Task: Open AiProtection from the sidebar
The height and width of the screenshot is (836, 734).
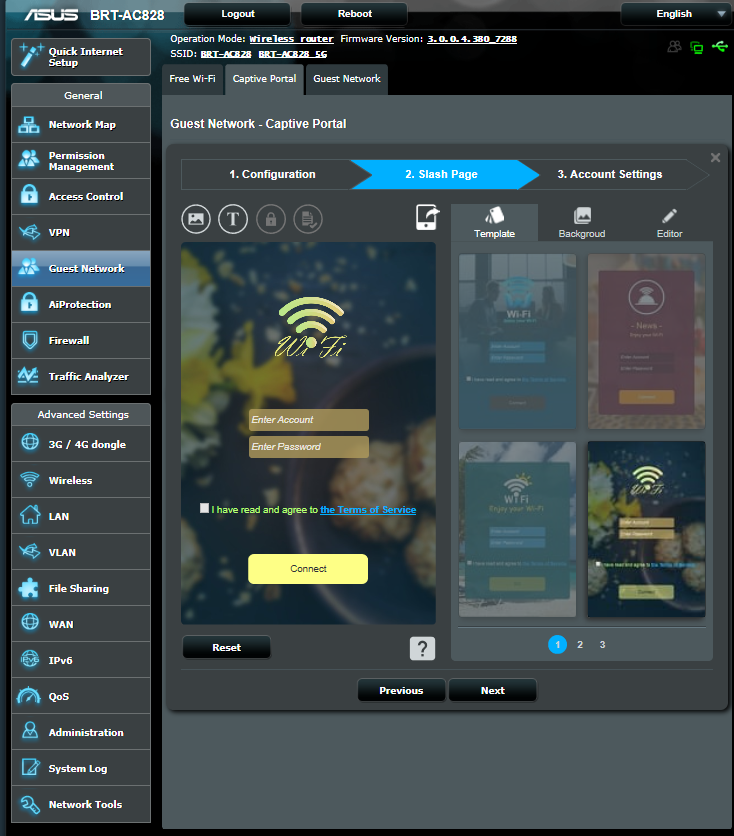Action: click(x=80, y=304)
